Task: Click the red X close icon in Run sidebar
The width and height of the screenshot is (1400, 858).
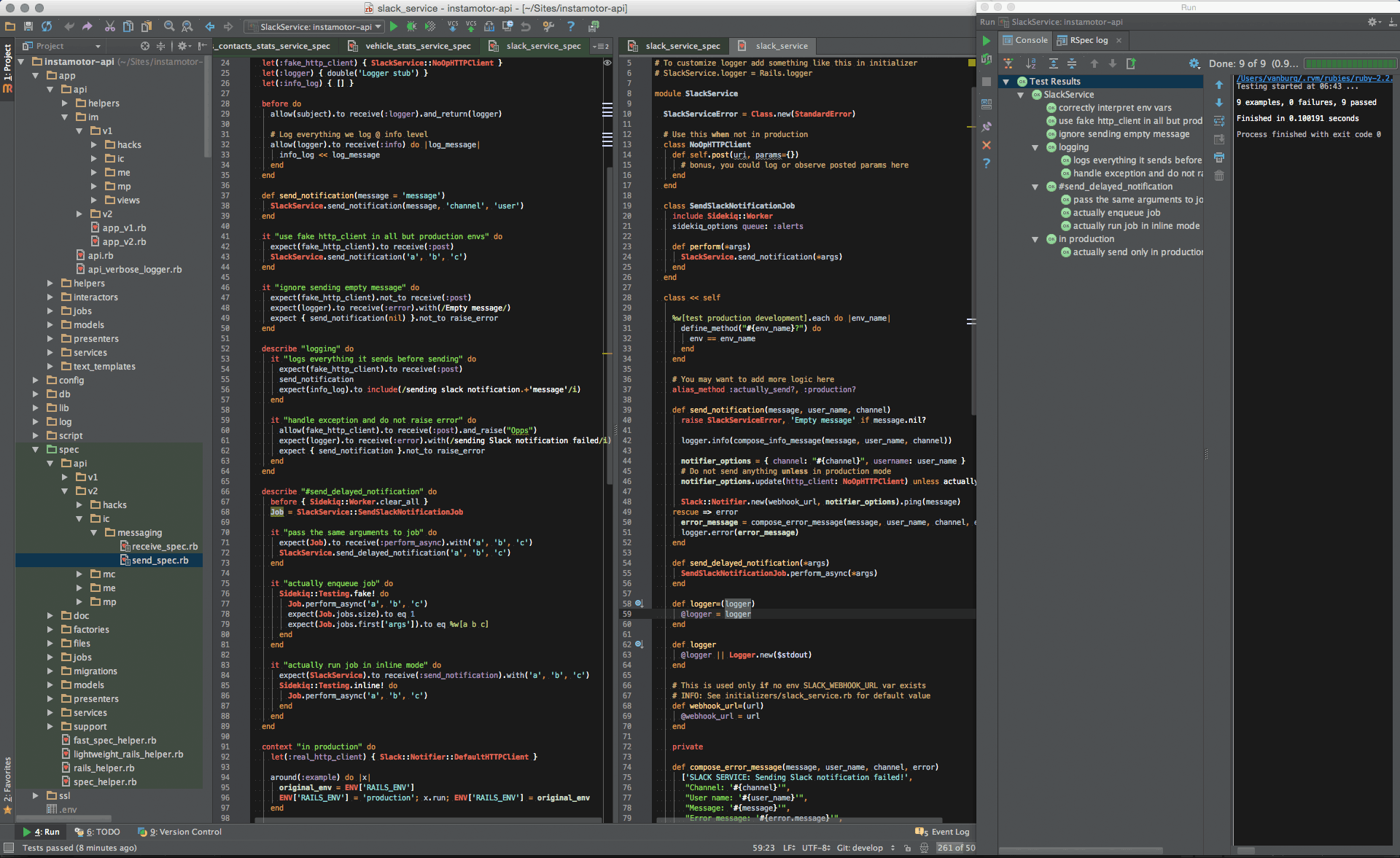Action: pyautogui.click(x=987, y=145)
